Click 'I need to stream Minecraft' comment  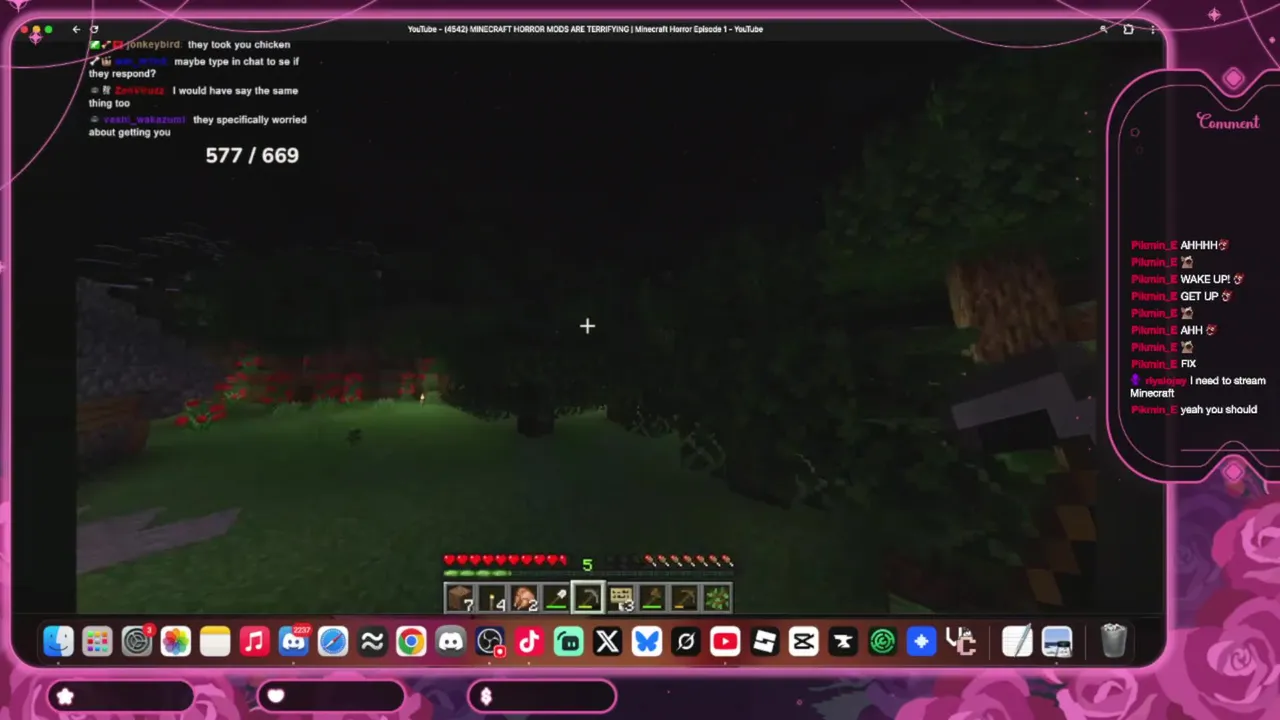click(1198, 387)
